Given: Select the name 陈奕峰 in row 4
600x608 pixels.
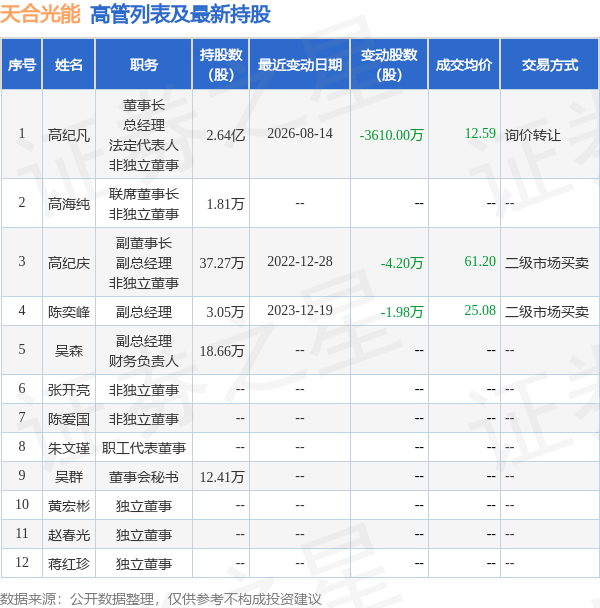Looking at the screenshot, I should coord(69,312).
